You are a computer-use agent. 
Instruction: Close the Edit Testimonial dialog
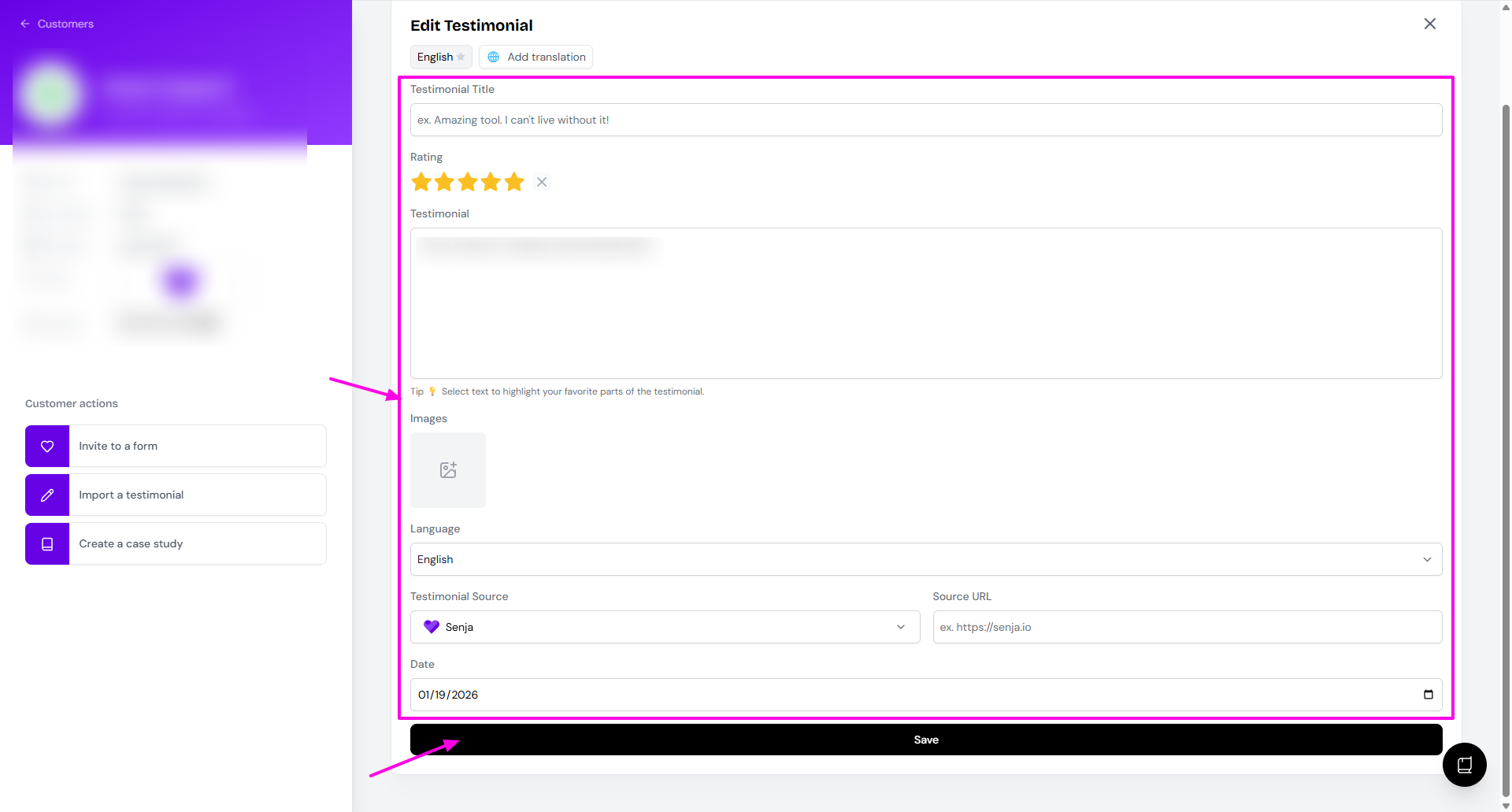pyautogui.click(x=1429, y=24)
